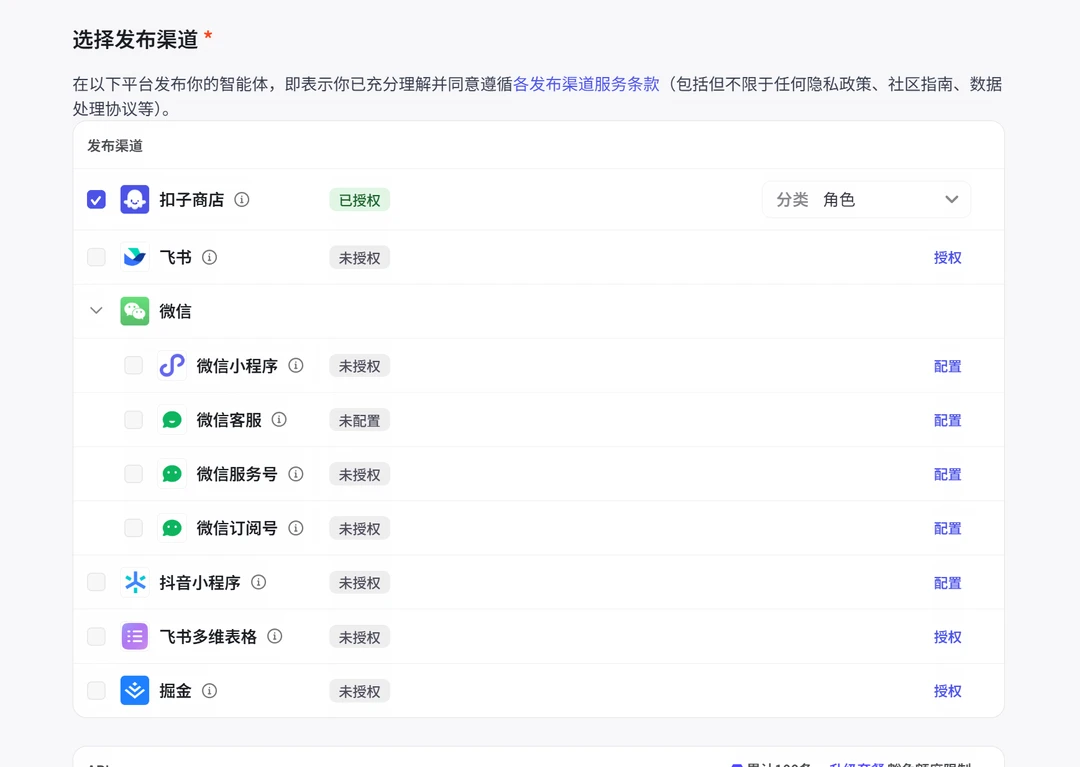The image size is (1080, 767).
Task: Click 授权 for 掘金
Action: pos(948,691)
